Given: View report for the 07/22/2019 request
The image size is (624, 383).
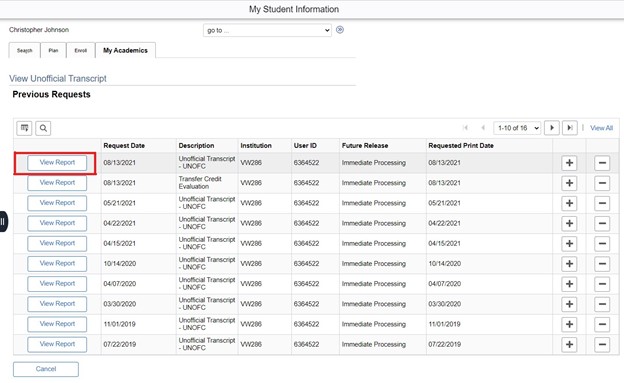Looking at the screenshot, I should [57, 344].
